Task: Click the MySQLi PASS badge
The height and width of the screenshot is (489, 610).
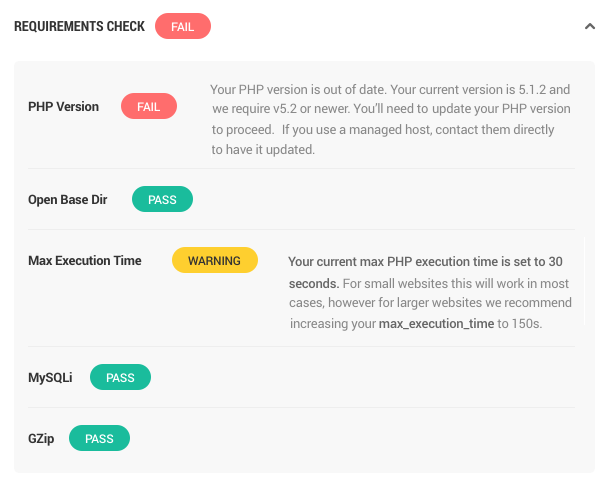Action: 120,378
